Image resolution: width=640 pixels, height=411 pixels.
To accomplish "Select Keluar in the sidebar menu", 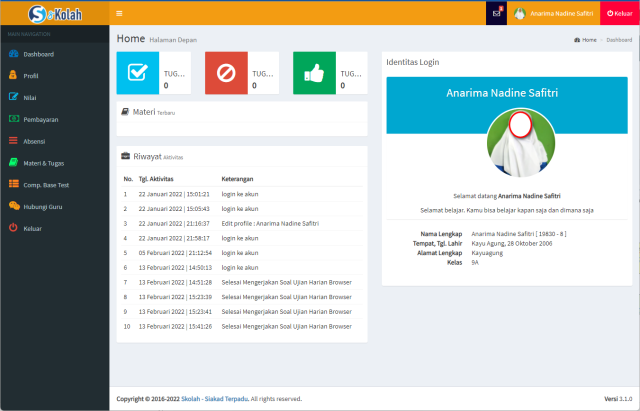I will (x=32, y=228).
